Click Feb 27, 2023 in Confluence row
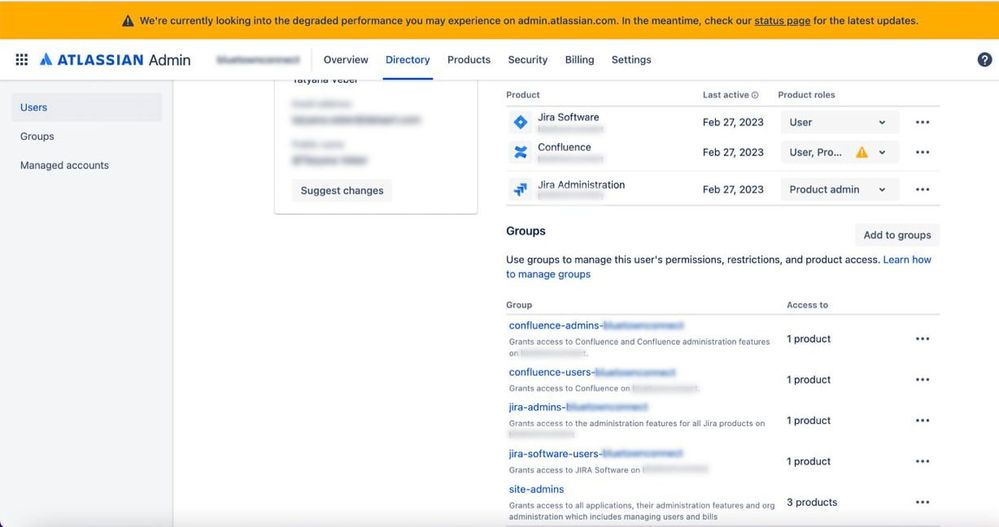Viewport: 999px width, 527px height. (733, 152)
